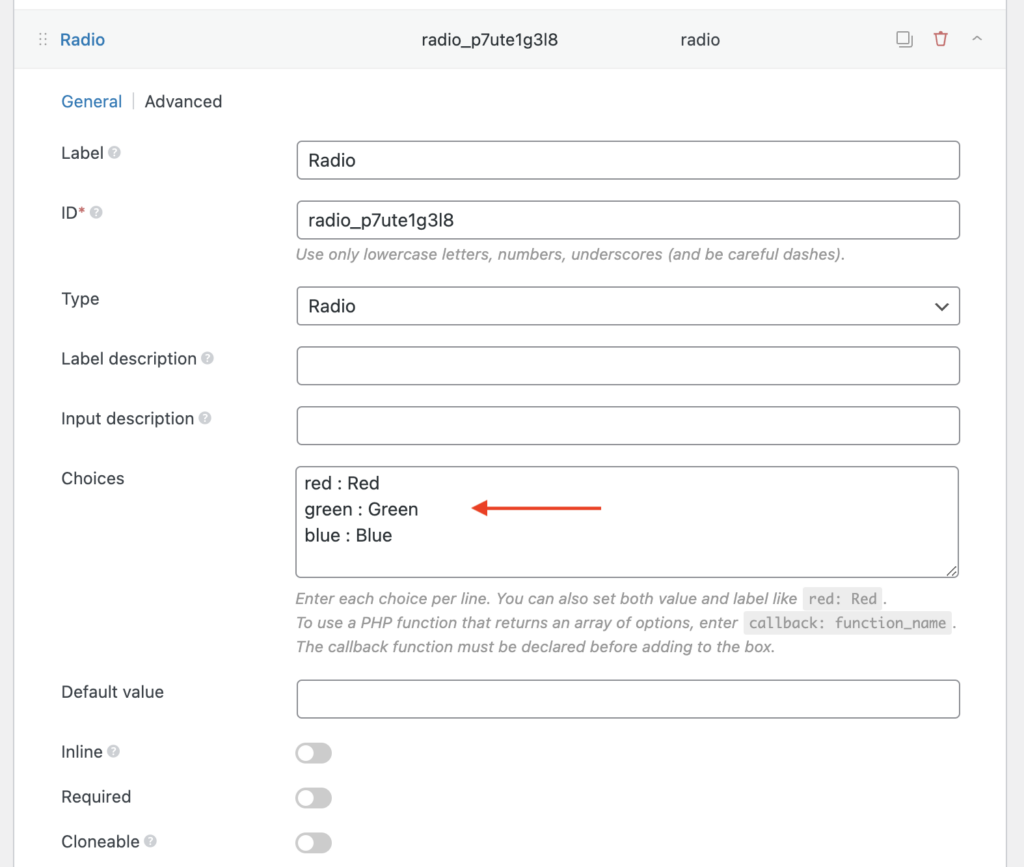Turn on the Required toggle

point(313,797)
